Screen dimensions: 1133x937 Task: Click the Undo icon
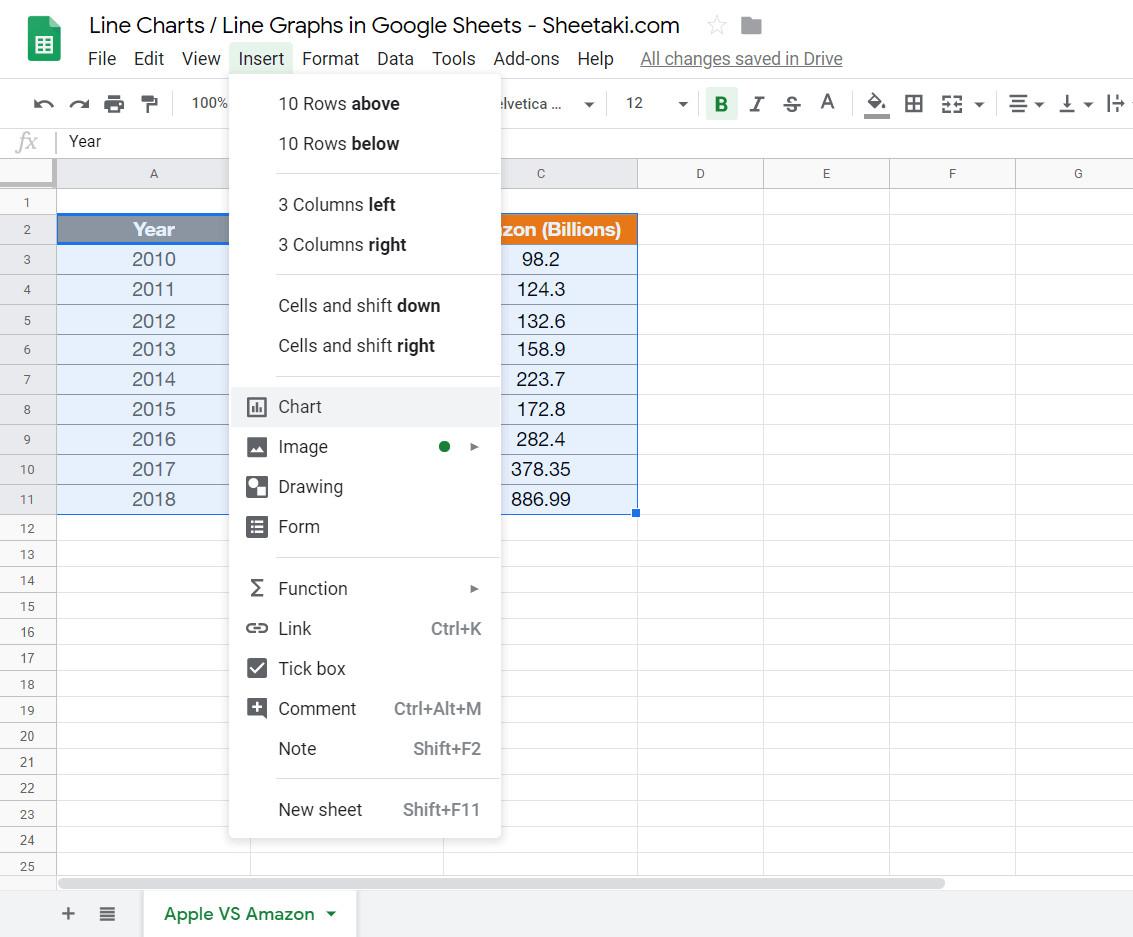[42, 103]
